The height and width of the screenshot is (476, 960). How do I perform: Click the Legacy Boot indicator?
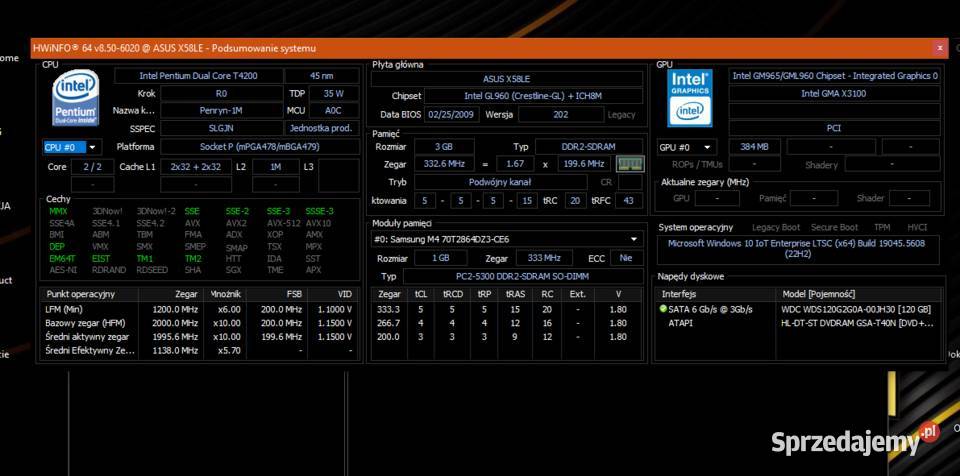pos(776,227)
